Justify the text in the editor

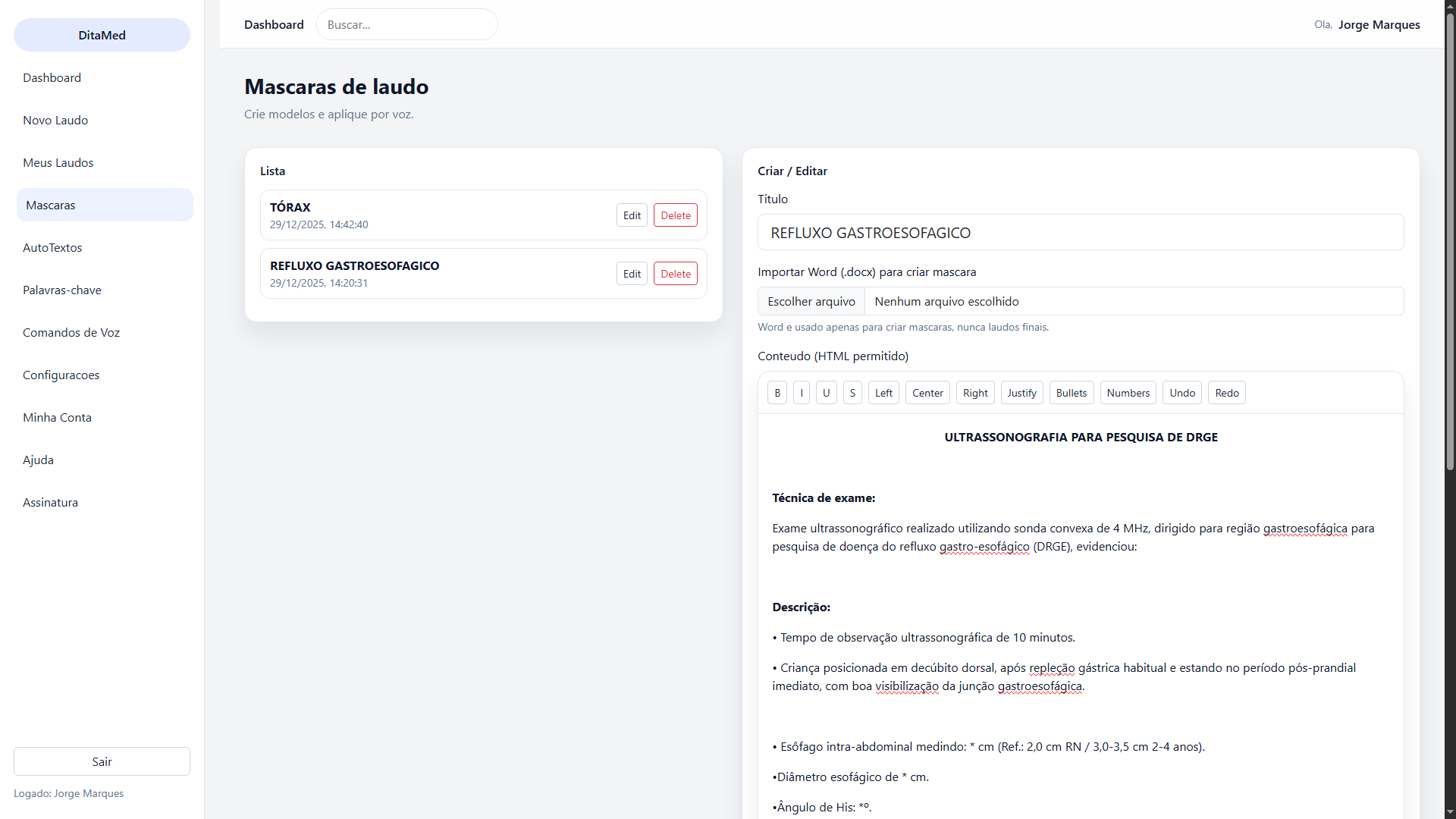click(x=1021, y=393)
